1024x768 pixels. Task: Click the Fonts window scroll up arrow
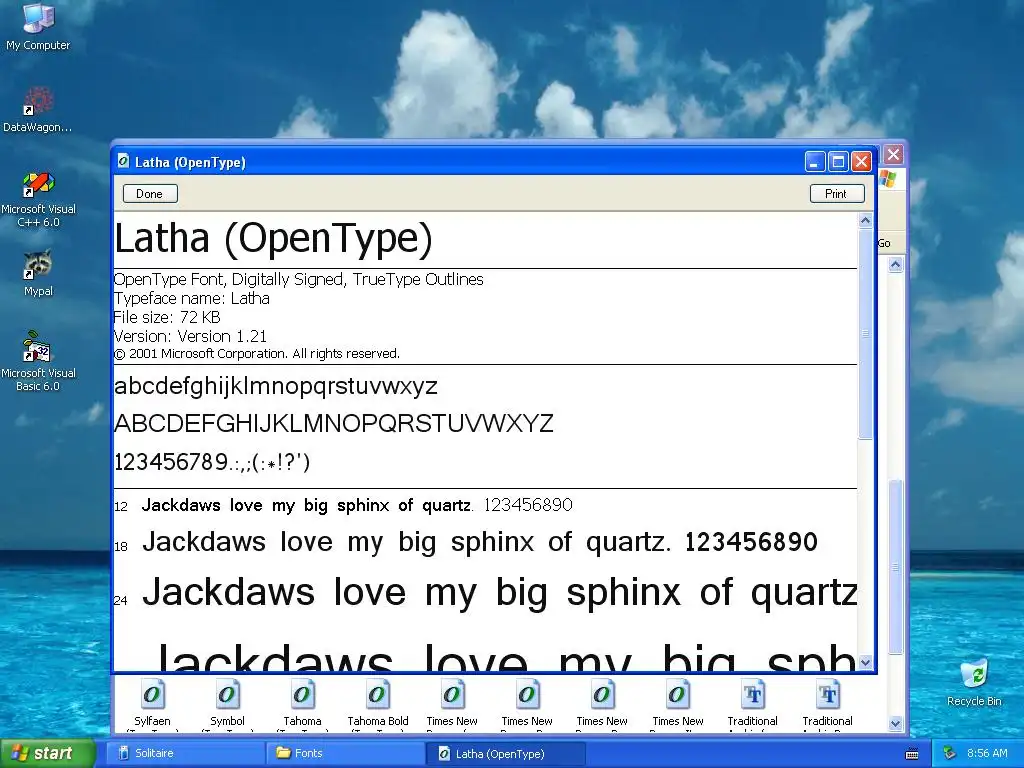click(895, 264)
